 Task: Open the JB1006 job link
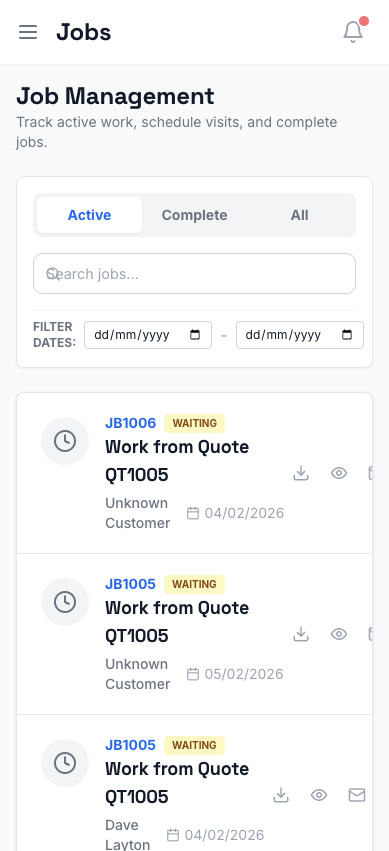click(130, 423)
